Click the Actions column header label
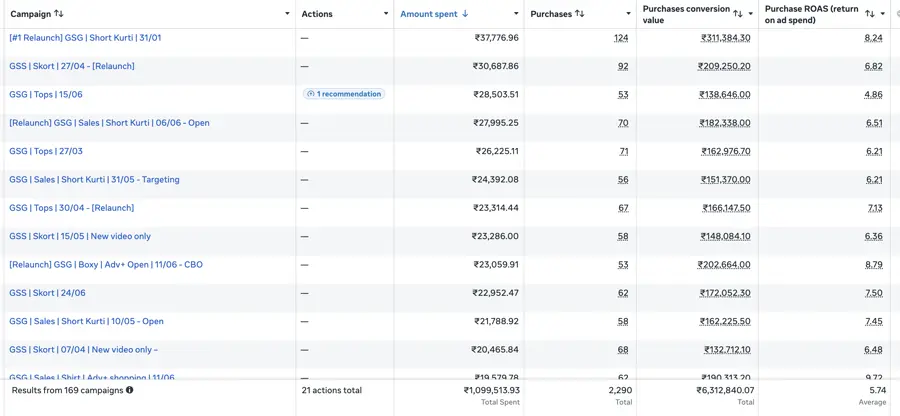 point(317,14)
